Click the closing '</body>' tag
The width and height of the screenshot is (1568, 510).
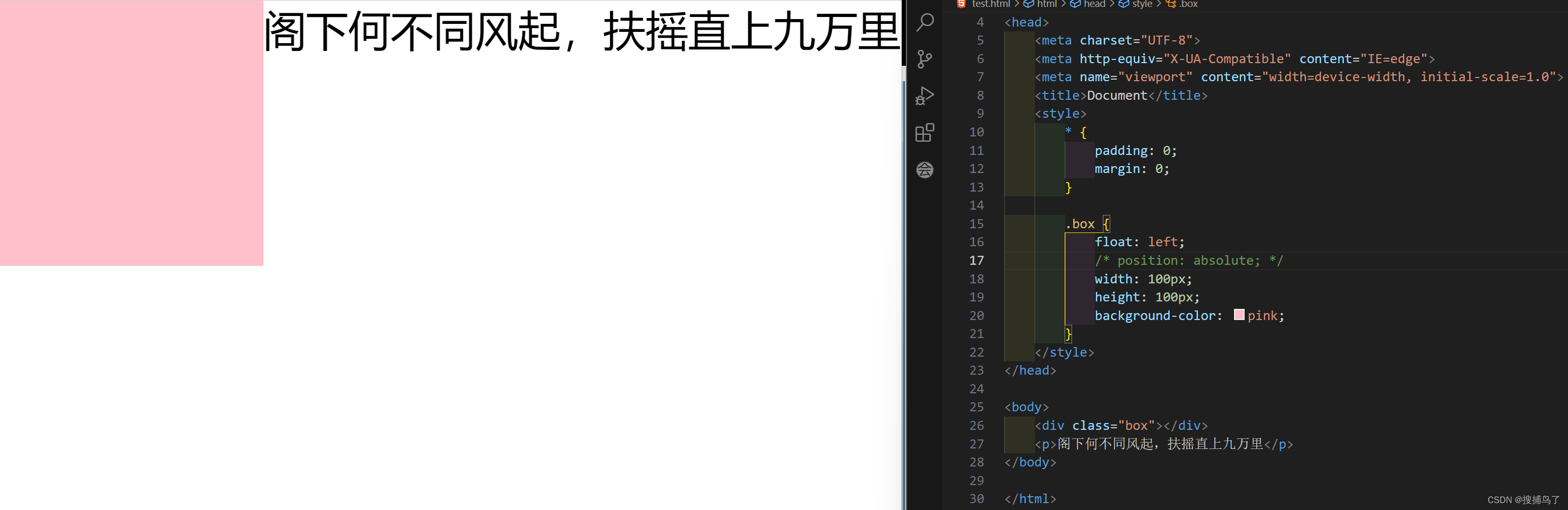click(1030, 463)
